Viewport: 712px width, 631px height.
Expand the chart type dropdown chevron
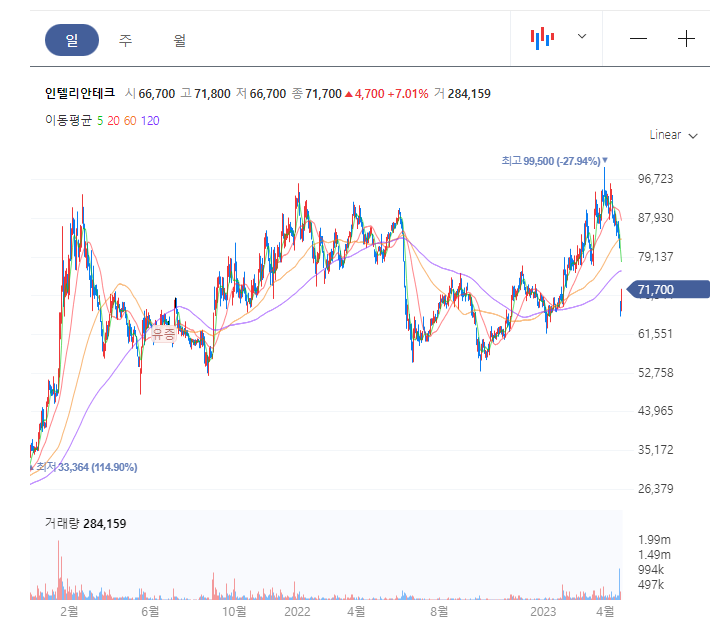(582, 36)
